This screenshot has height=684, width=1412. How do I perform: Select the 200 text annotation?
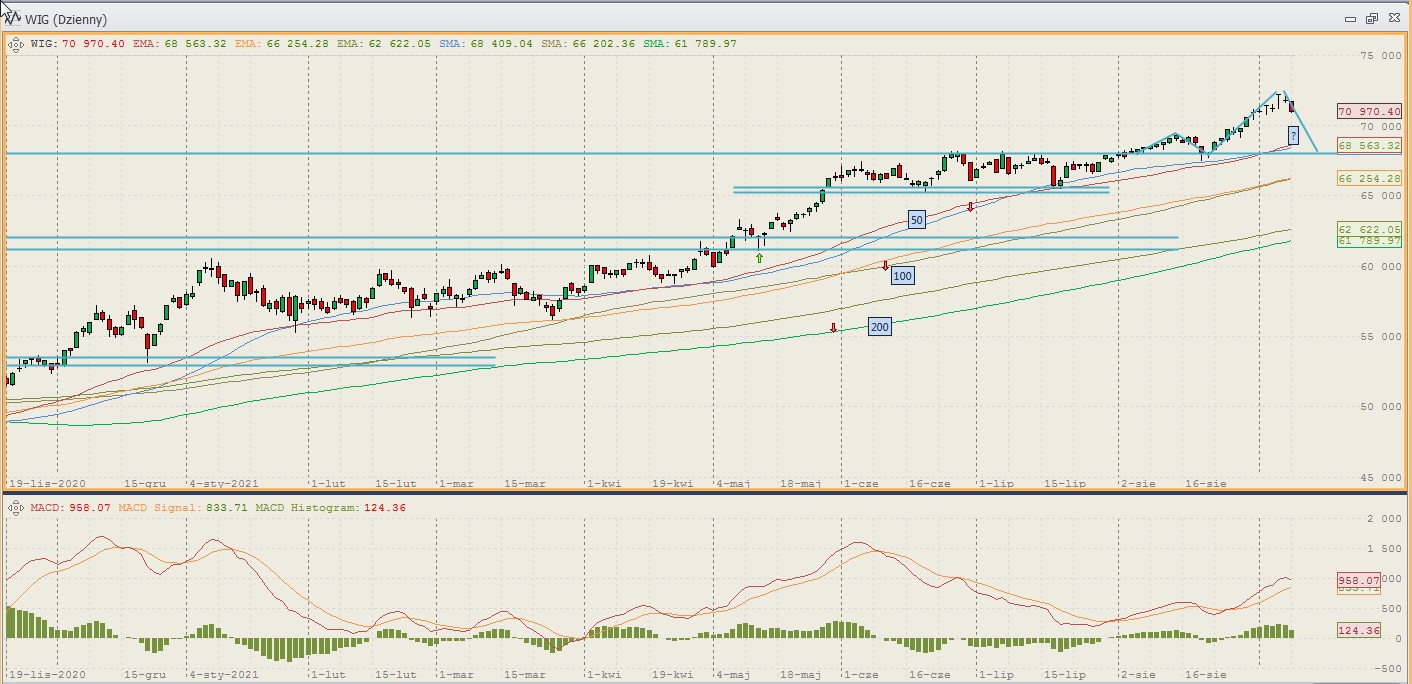pyautogui.click(x=879, y=327)
